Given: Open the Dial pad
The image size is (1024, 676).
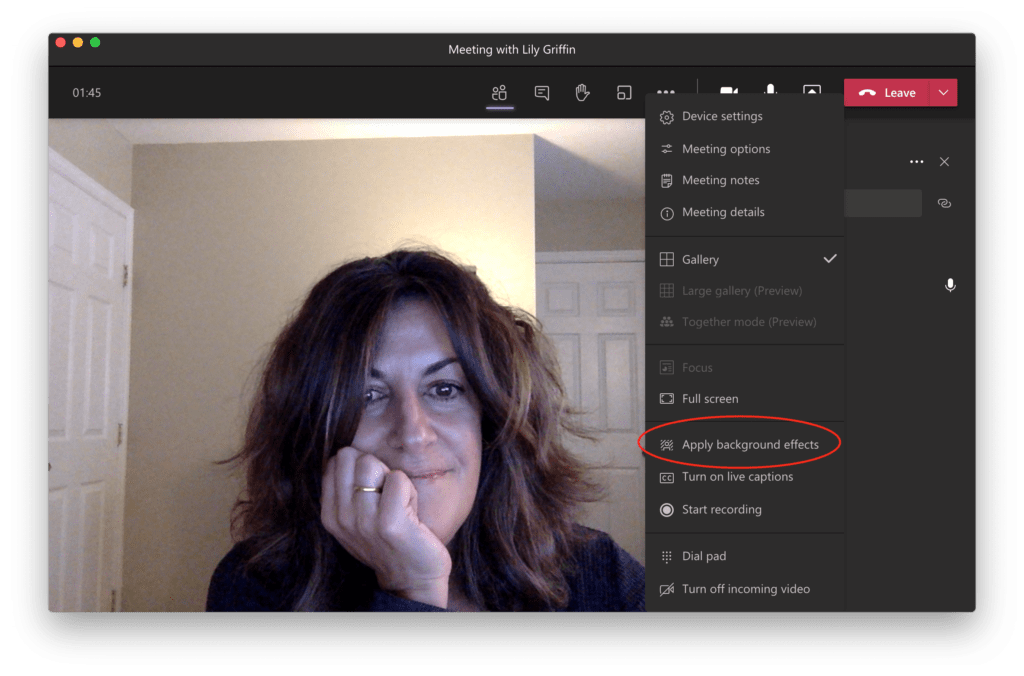Looking at the screenshot, I should (744, 556).
